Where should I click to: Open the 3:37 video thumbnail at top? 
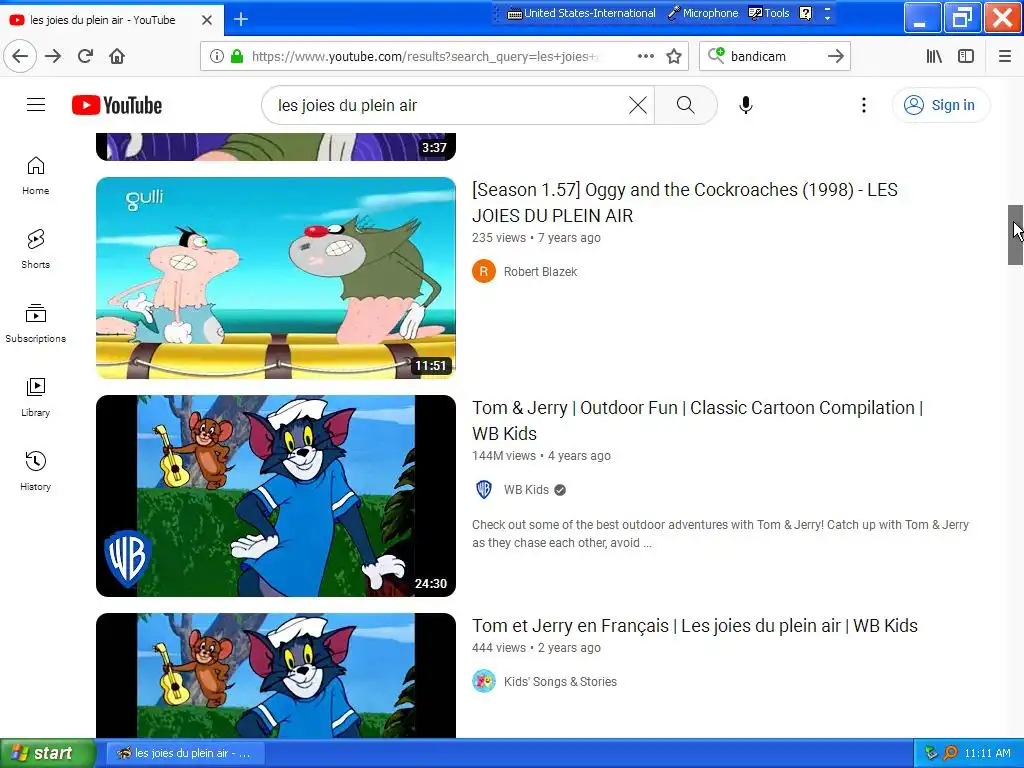pyautogui.click(x=276, y=146)
